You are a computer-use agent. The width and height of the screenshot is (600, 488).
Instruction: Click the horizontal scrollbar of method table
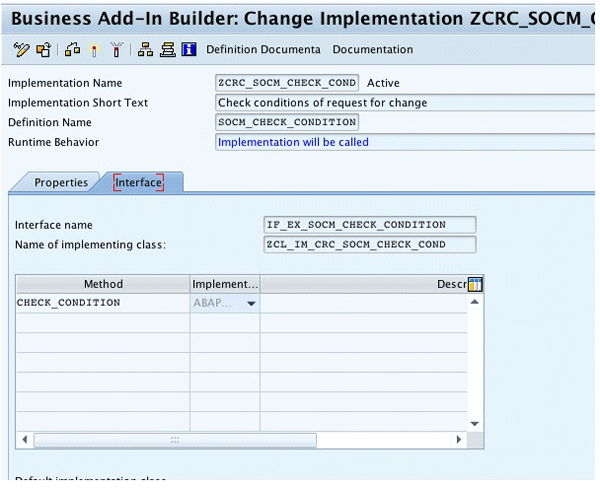point(175,439)
